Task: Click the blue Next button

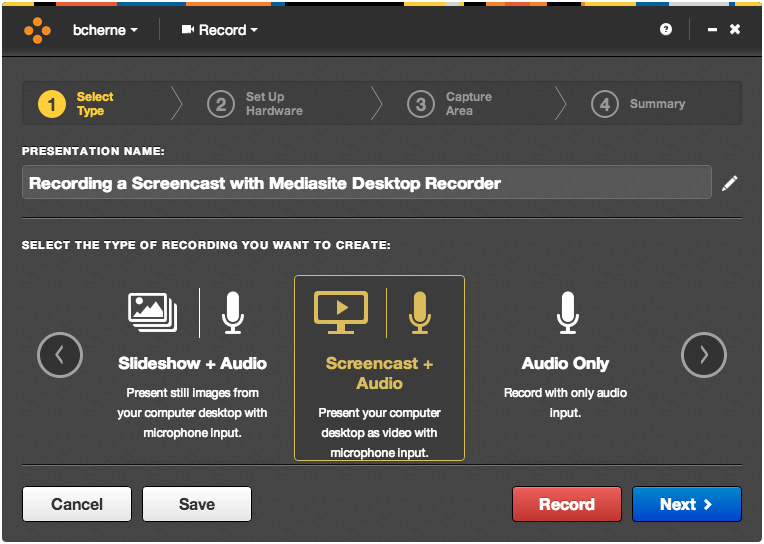Action: point(687,504)
